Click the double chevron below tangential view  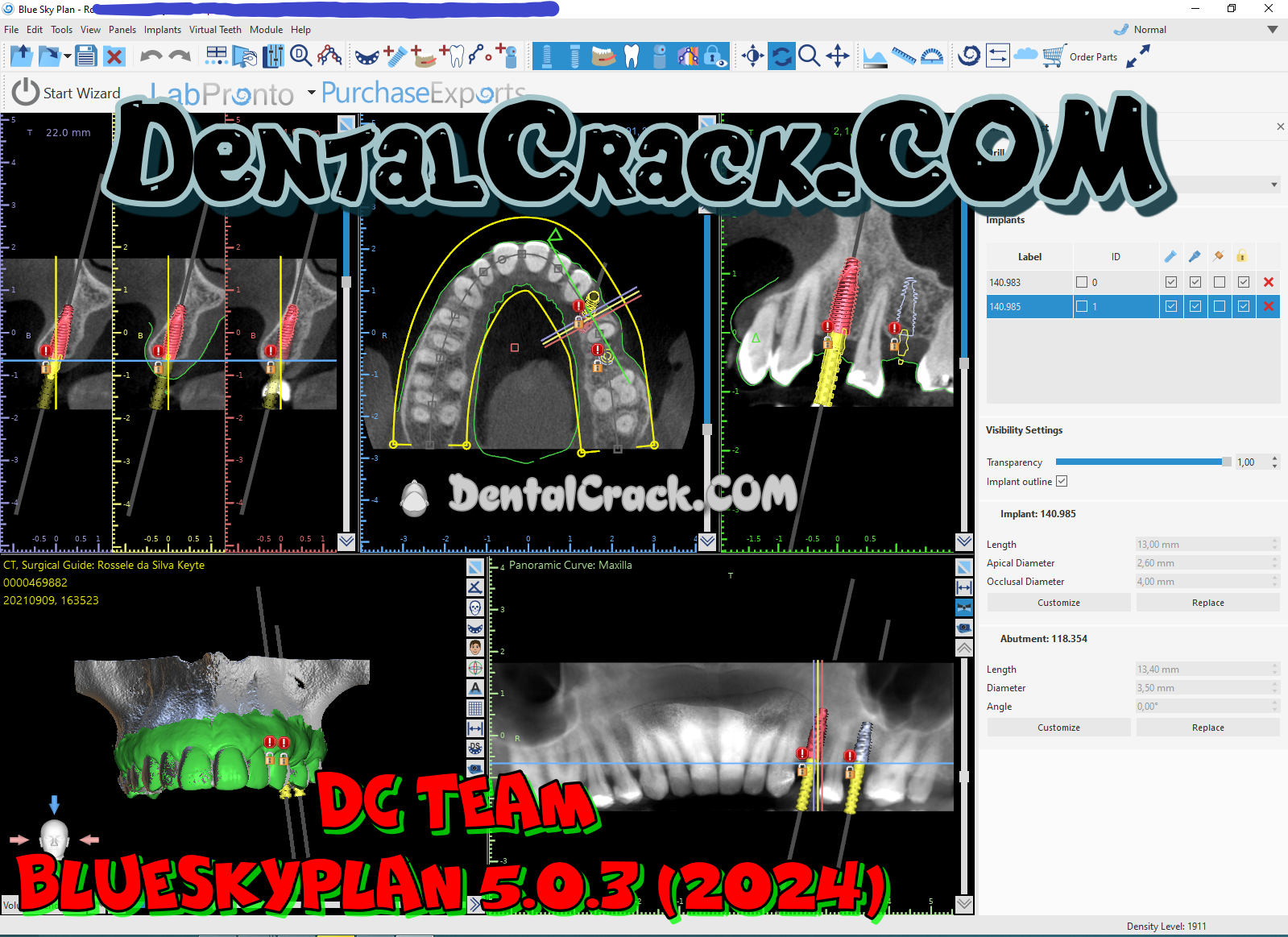[964, 541]
